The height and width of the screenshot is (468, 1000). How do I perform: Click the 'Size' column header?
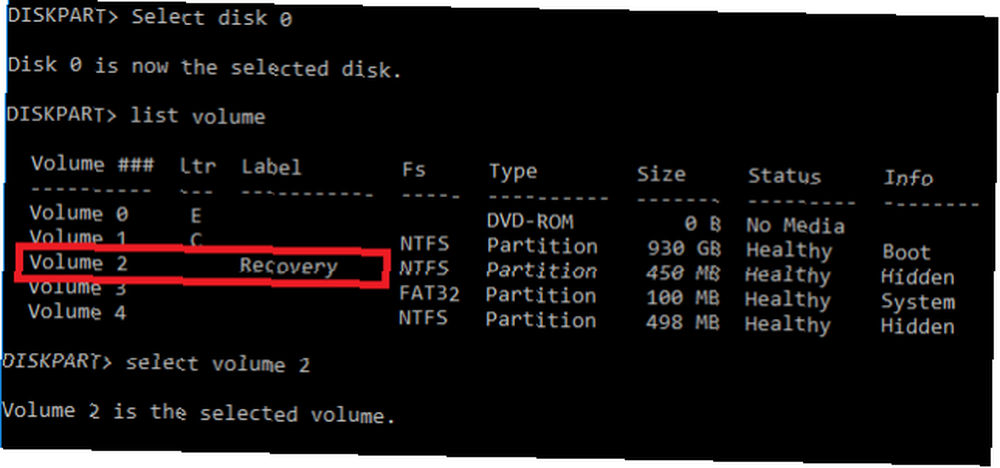click(661, 174)
